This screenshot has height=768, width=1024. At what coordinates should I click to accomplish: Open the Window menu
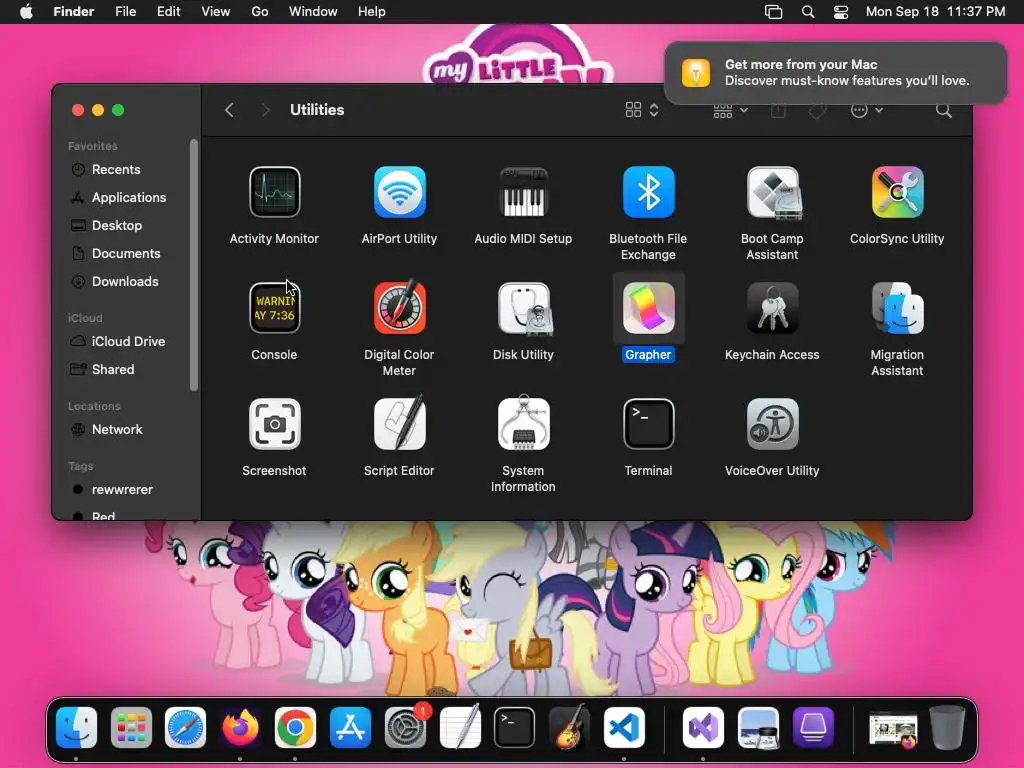point(313,12)
